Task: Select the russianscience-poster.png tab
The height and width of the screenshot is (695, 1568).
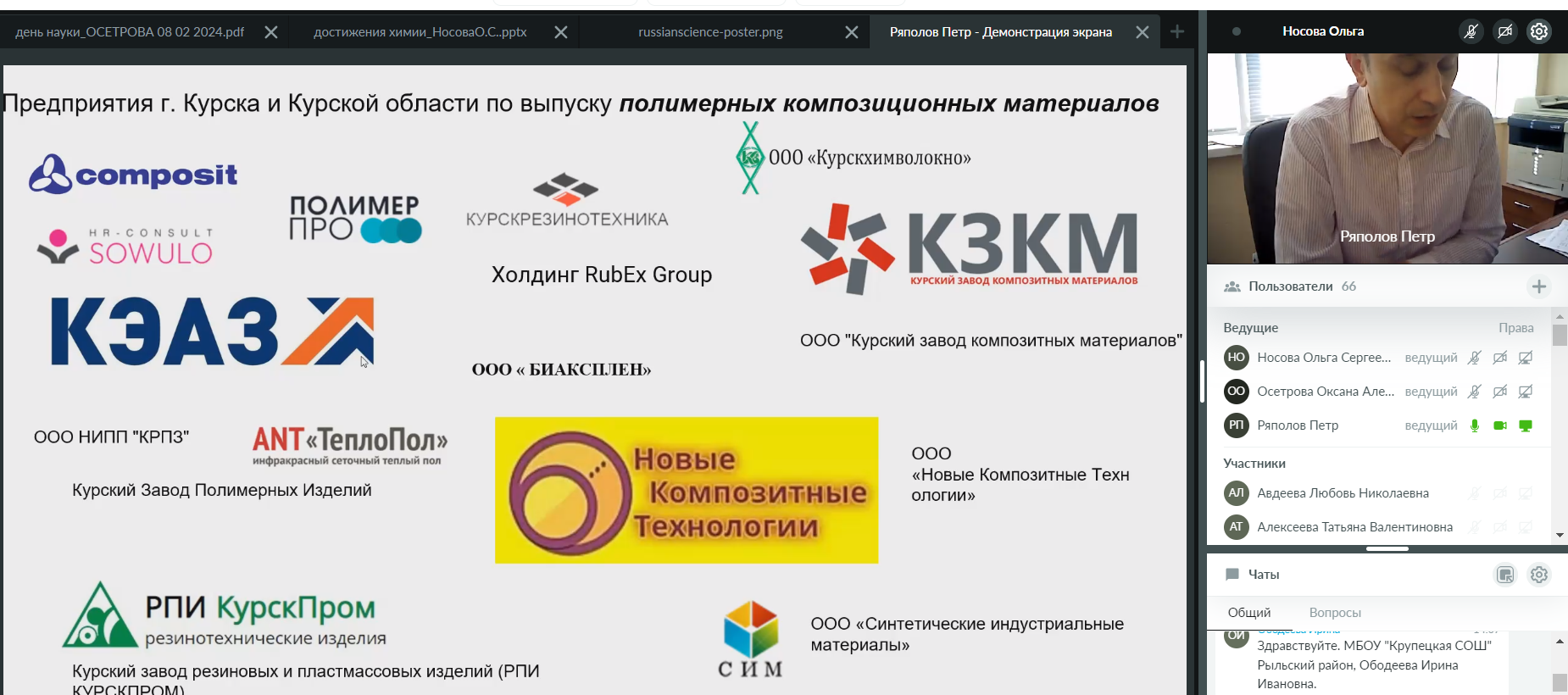Action: tap(710, 32)
